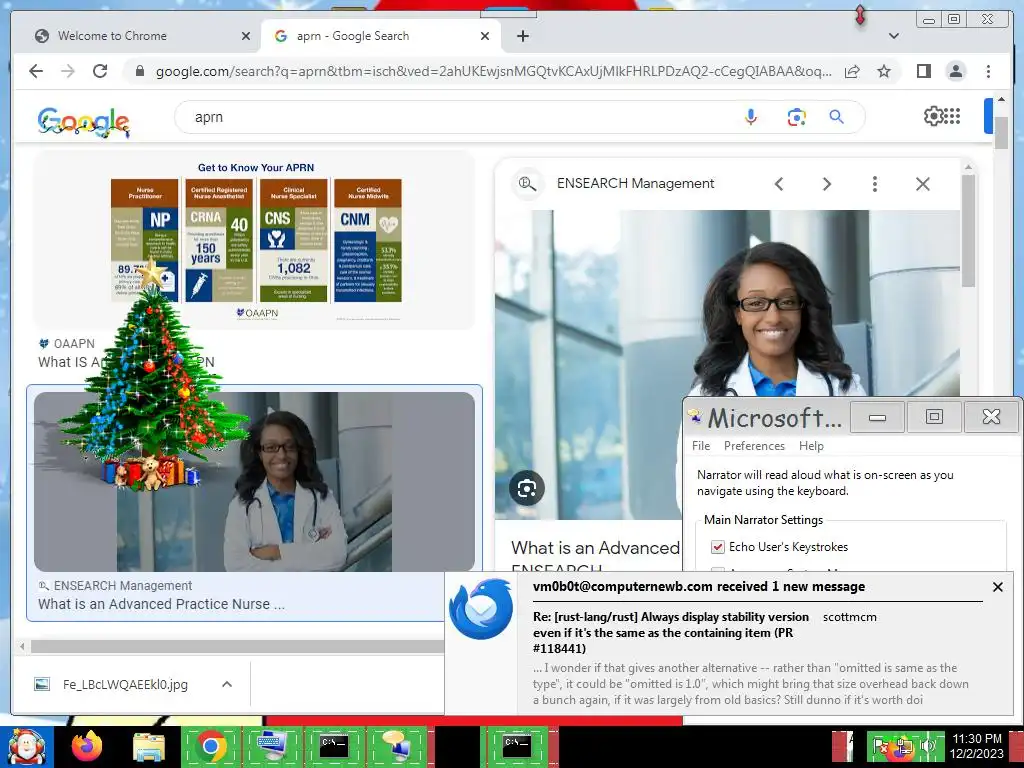
Task: Start voice search with microphone icon
Action: click(x=751, y=117)
